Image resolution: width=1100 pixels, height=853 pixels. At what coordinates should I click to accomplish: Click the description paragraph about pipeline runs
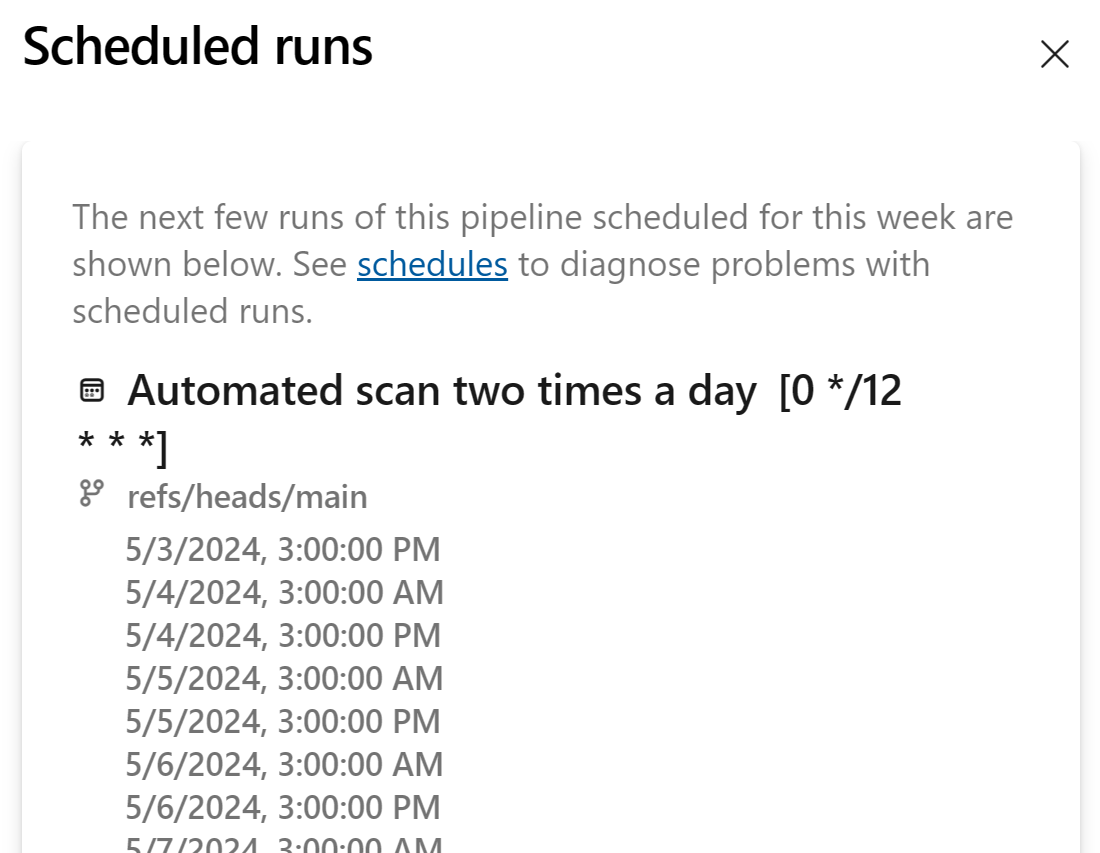click(x=543, y=264)
